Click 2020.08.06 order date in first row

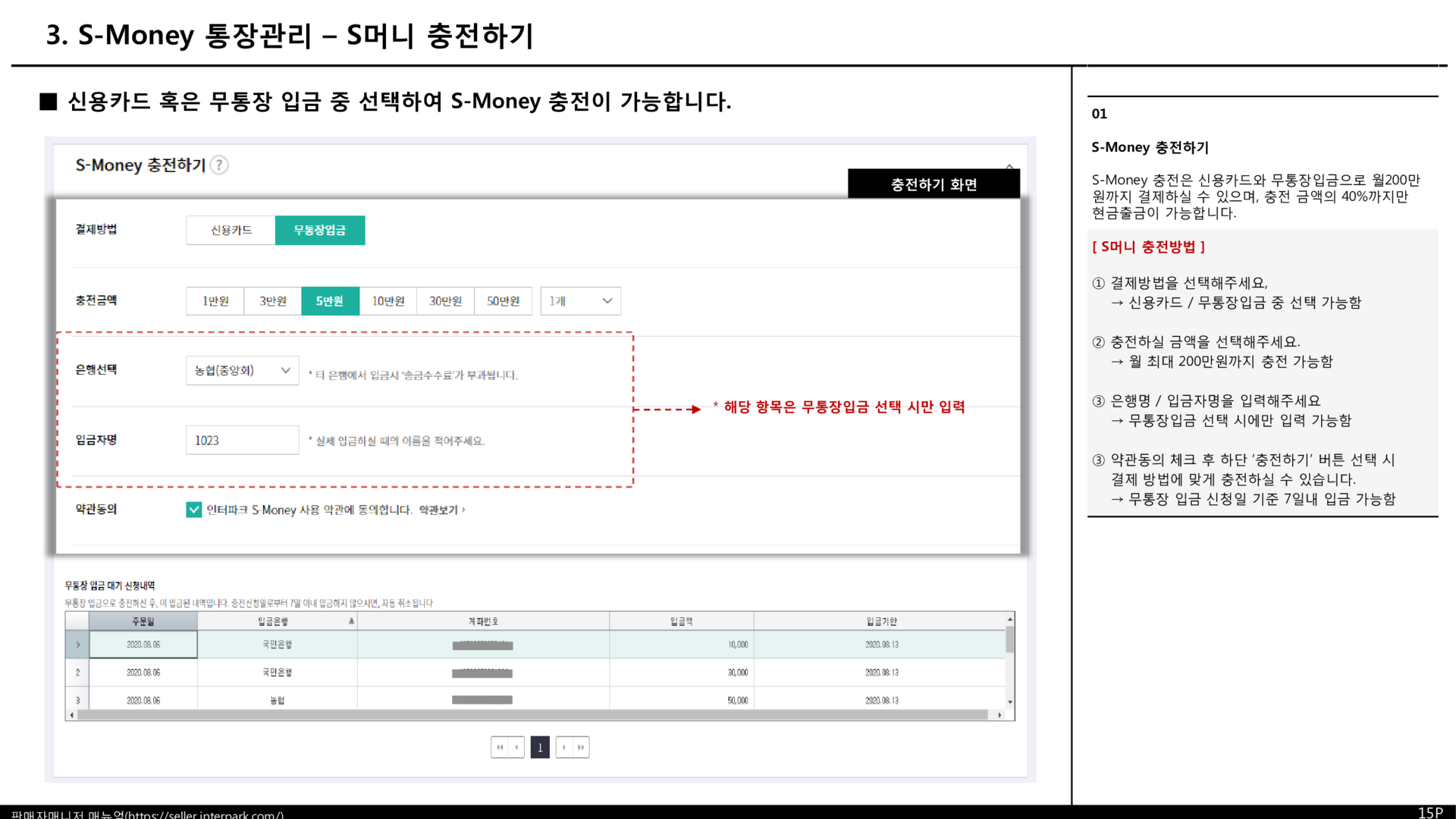point(143,645)
